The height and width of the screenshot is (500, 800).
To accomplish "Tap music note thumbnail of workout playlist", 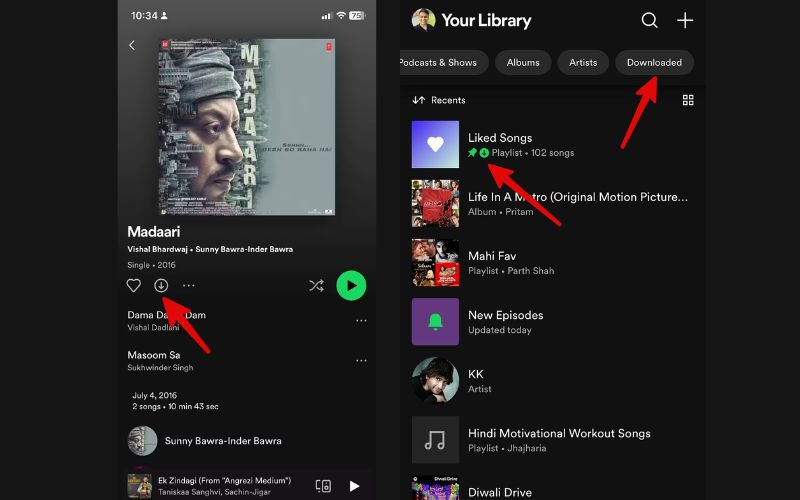I will (x=435, y=440).
